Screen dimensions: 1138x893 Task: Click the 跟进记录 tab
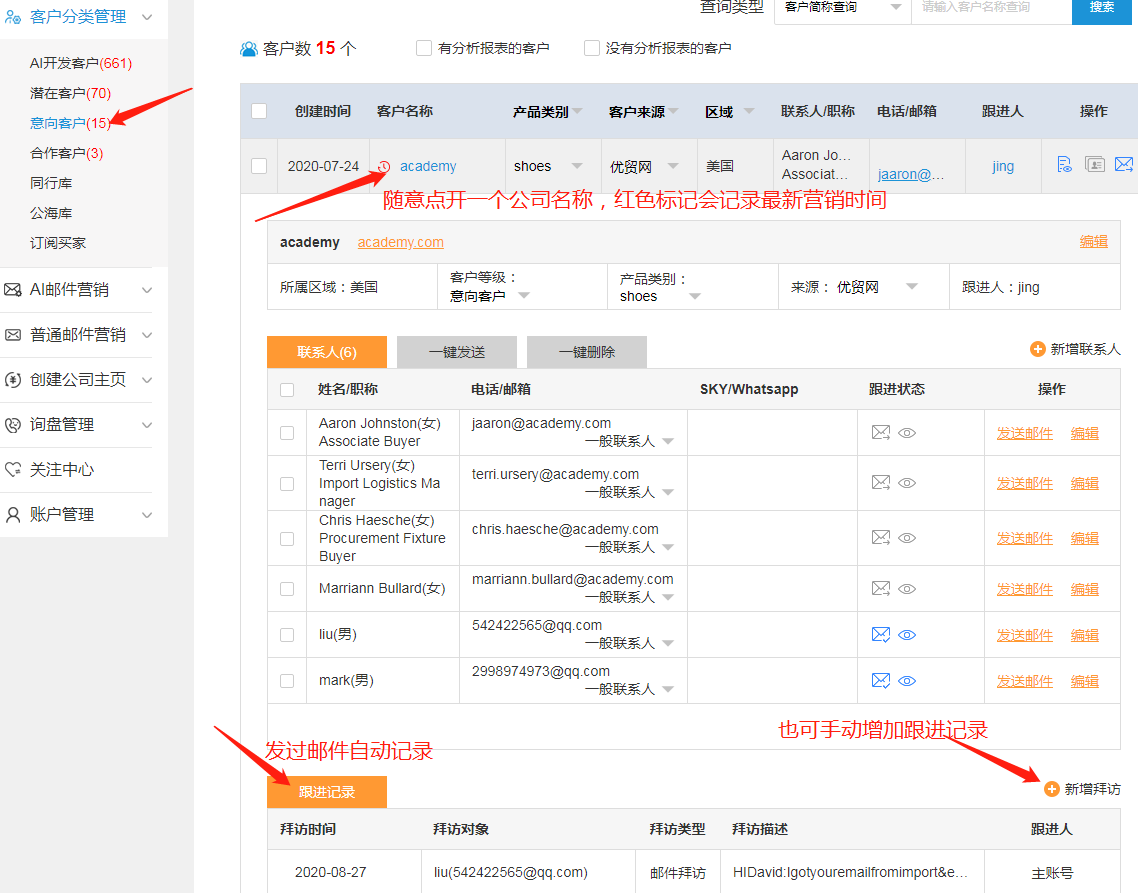[327, 792]
